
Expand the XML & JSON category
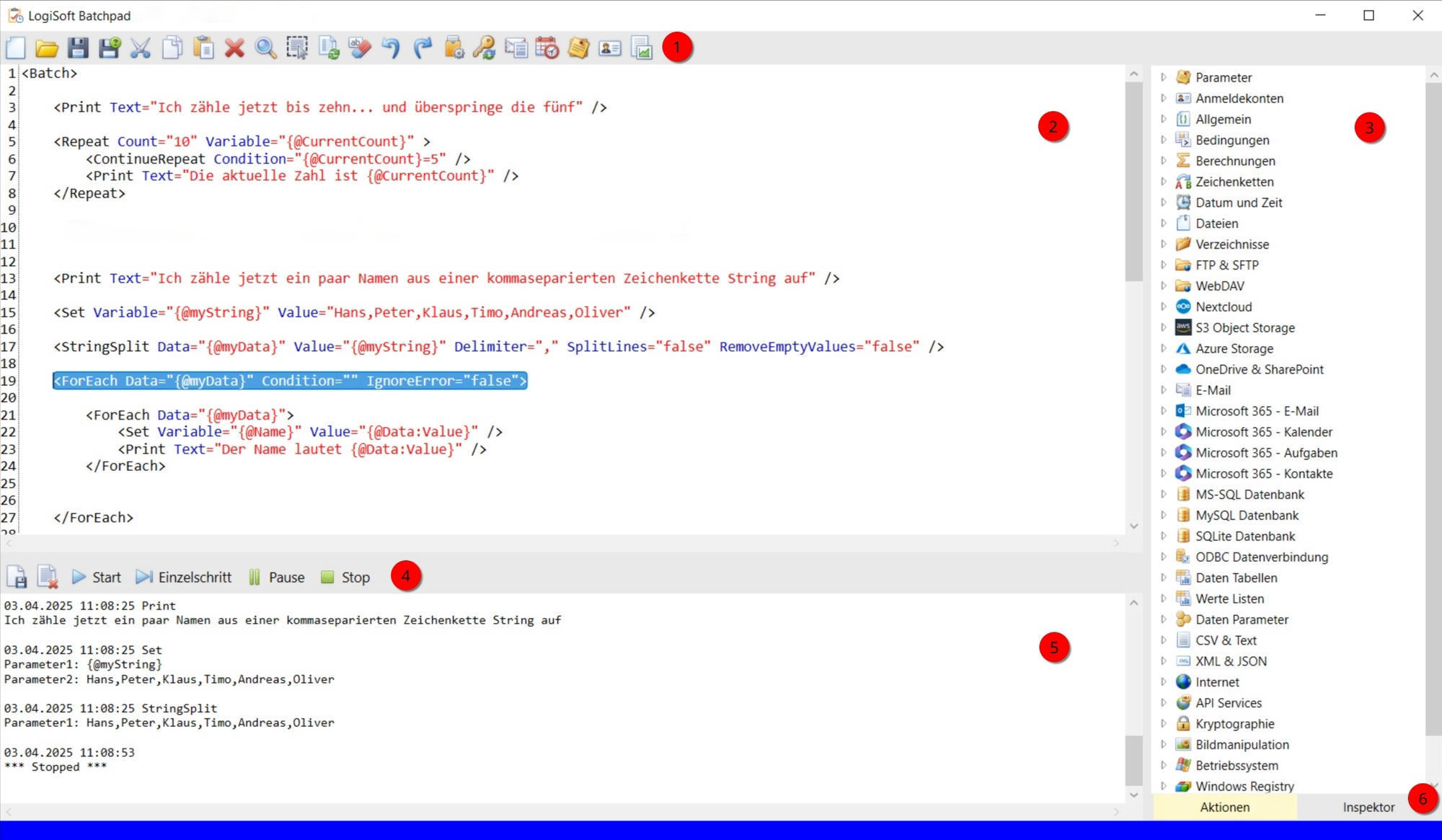1163,661
